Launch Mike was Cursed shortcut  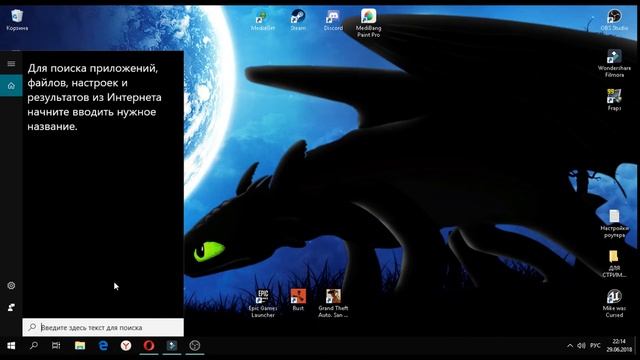click(x=614, y=303)
